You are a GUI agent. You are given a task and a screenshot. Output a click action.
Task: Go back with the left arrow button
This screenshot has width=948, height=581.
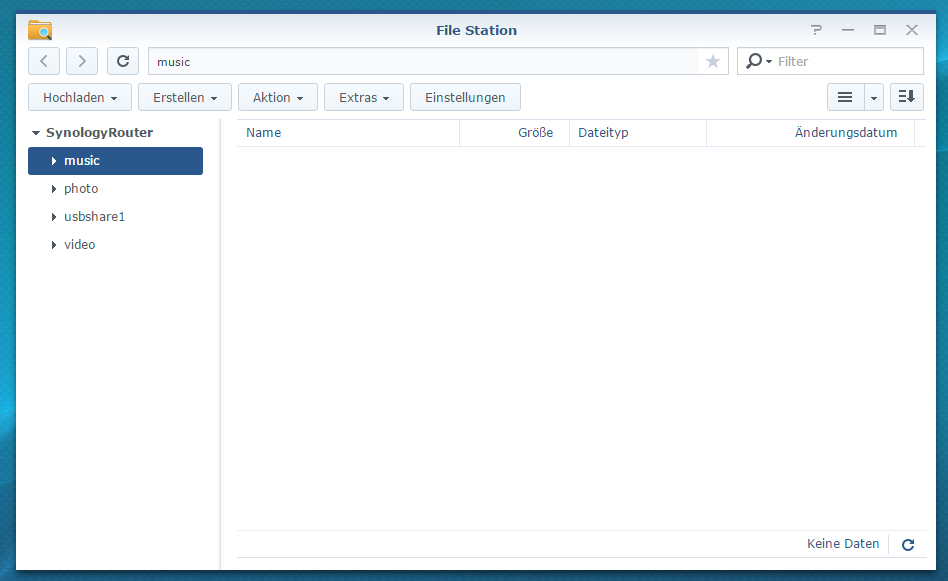tap(44, 61)
